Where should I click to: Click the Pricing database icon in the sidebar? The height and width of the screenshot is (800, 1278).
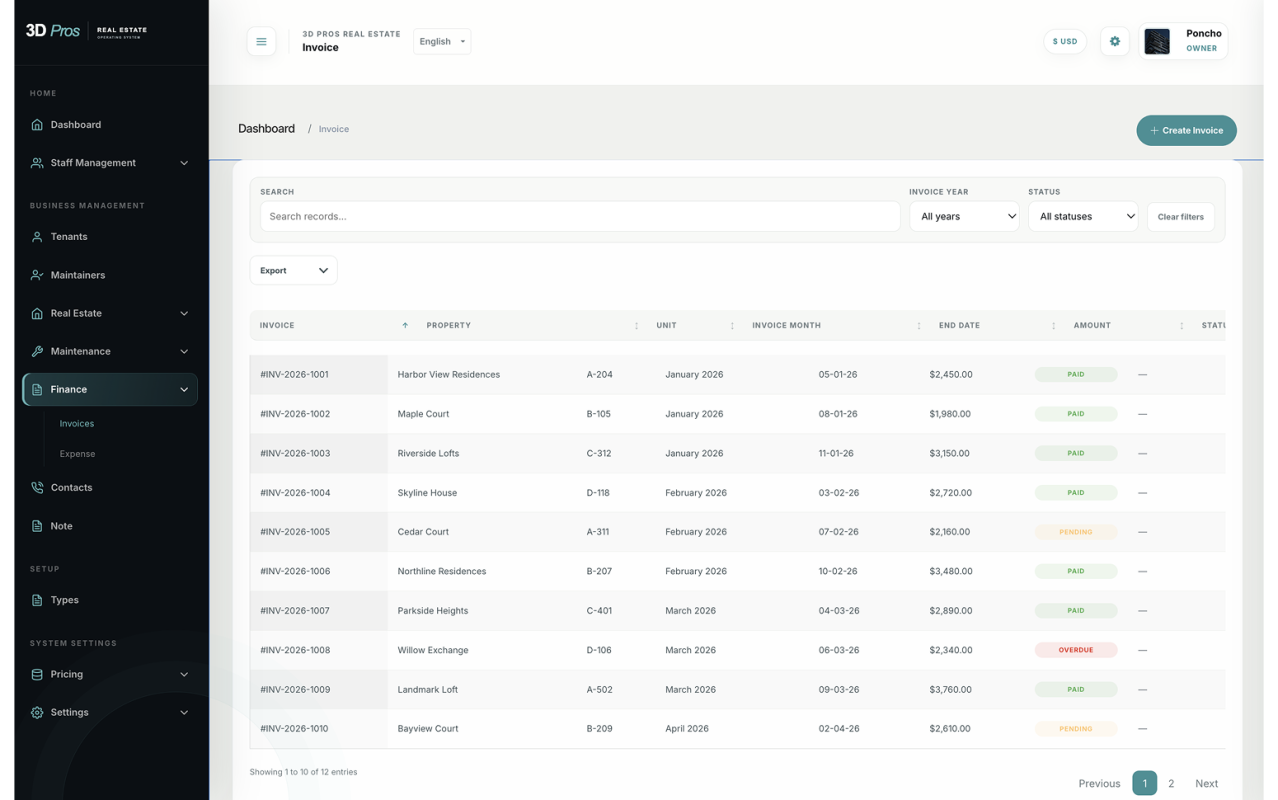coord(37,674)
